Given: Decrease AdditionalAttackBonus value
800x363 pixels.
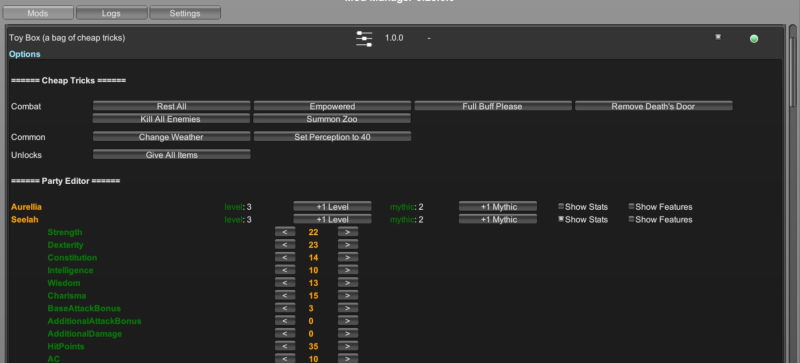Looking at the screenshot, I should (x=285, y=321).
